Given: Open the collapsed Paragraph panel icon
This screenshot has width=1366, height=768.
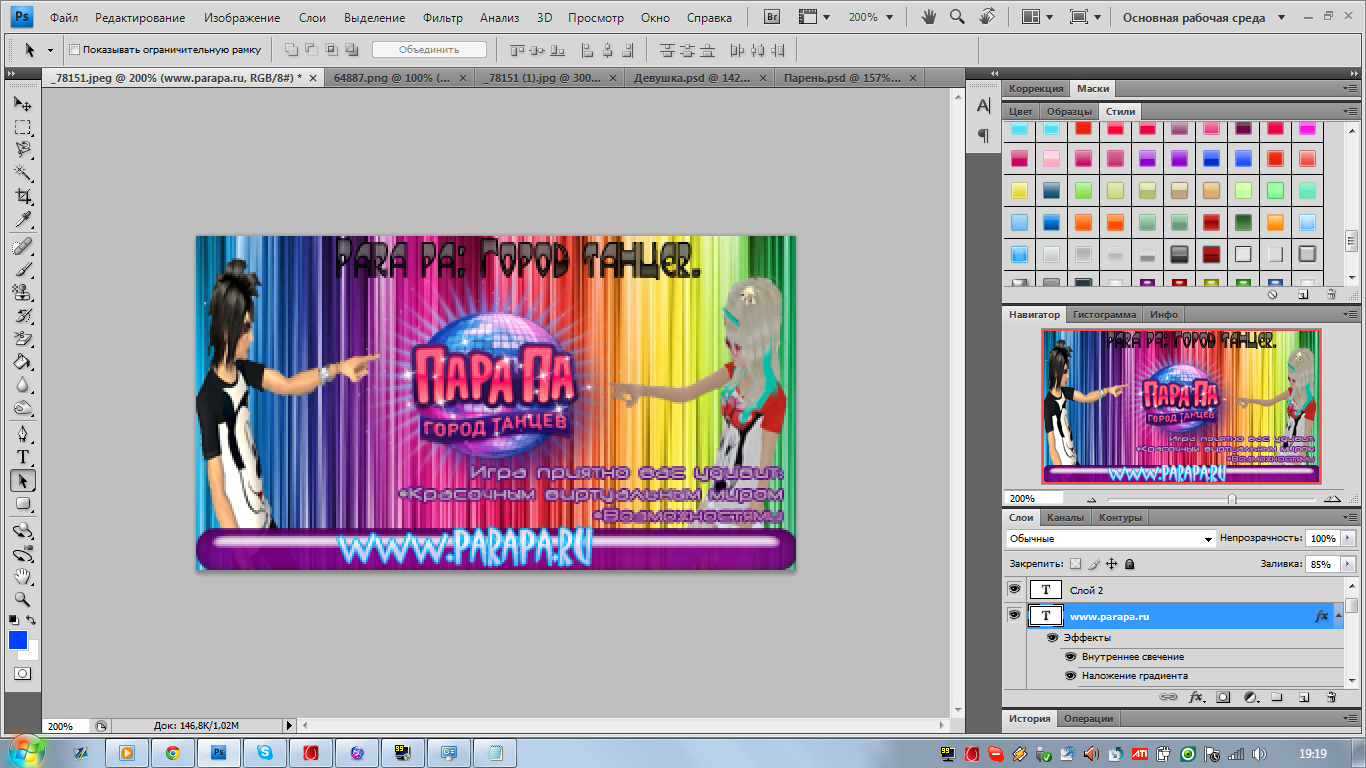Looking at the screenshot, I should click(x=983, y=135).
